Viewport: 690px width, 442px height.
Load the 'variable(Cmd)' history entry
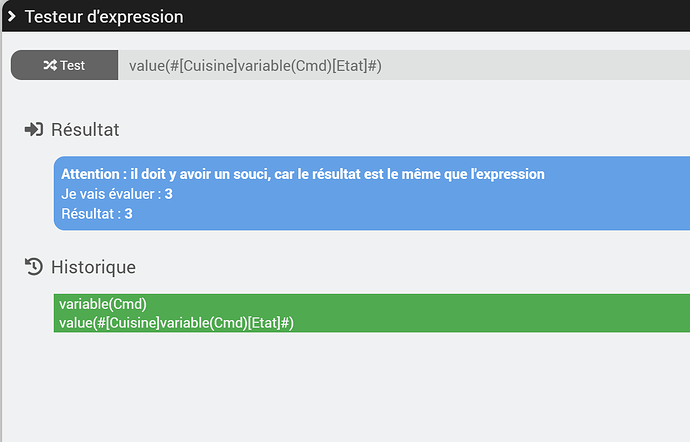103,303
